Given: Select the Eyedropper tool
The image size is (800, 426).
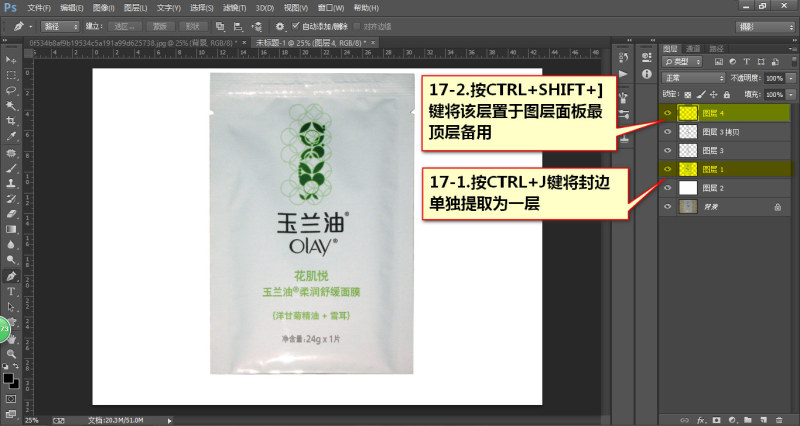Looking at the screenshot, I should tap(11, 136).
